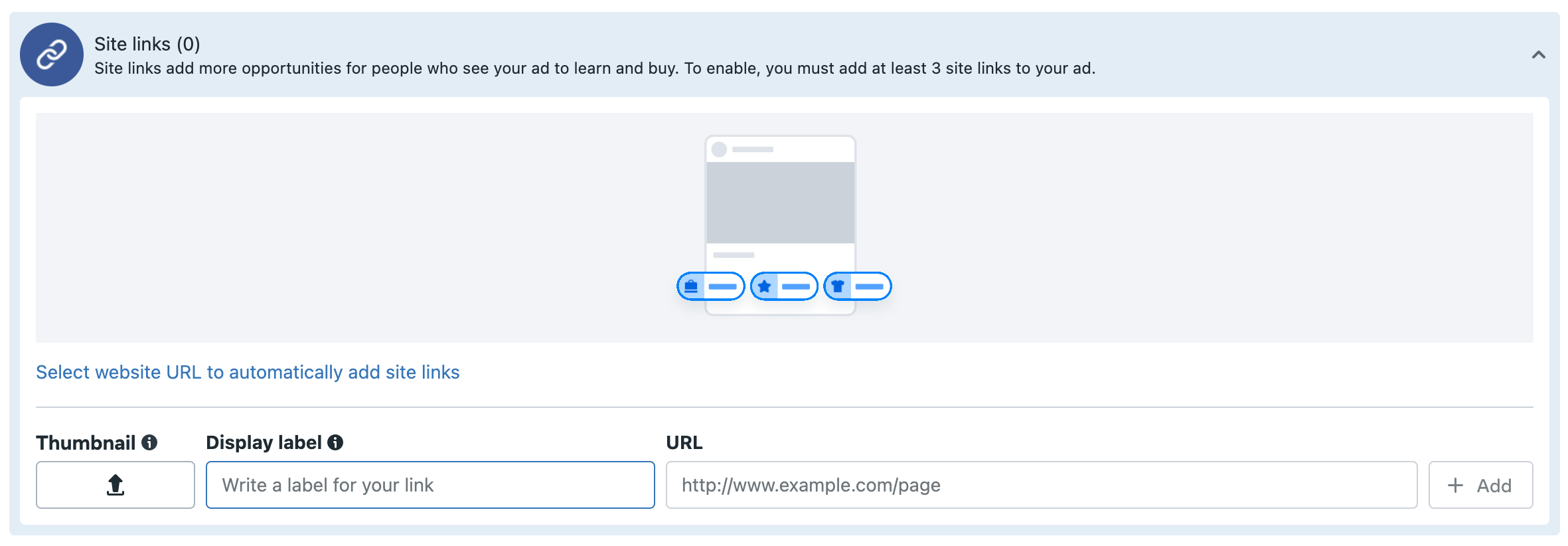This screenshot has width=1568, height=546.
Task: Click the shopping bag site link chip
Action: click(710, 286)
